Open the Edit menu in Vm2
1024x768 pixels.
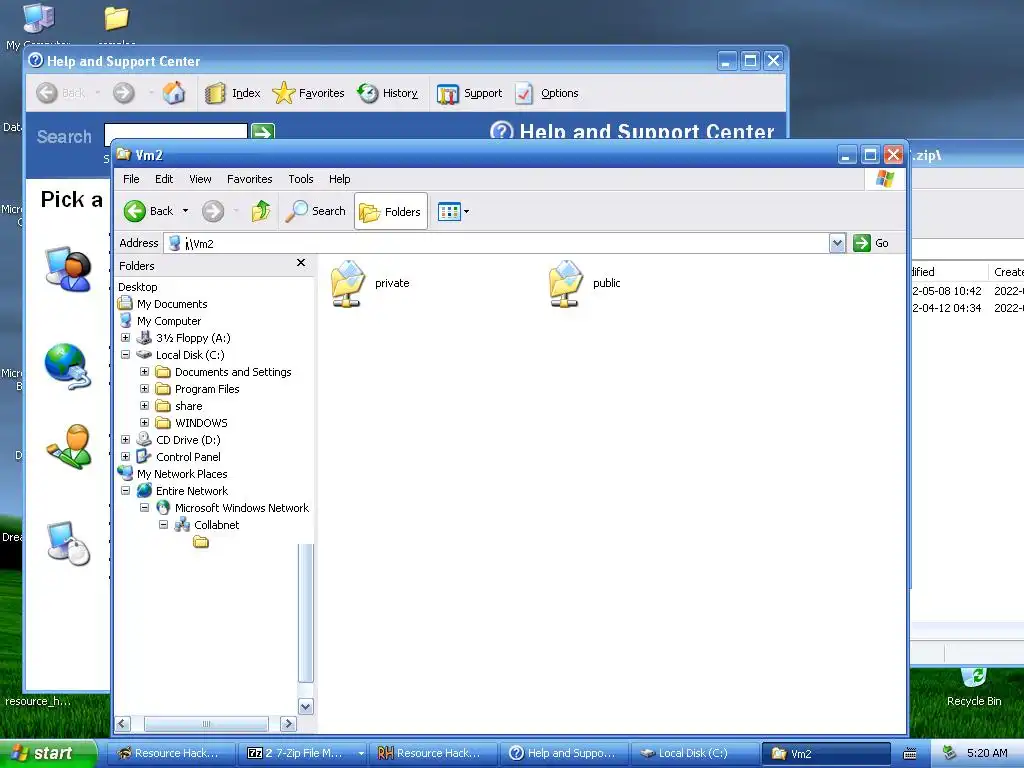(x=164, y=179)
